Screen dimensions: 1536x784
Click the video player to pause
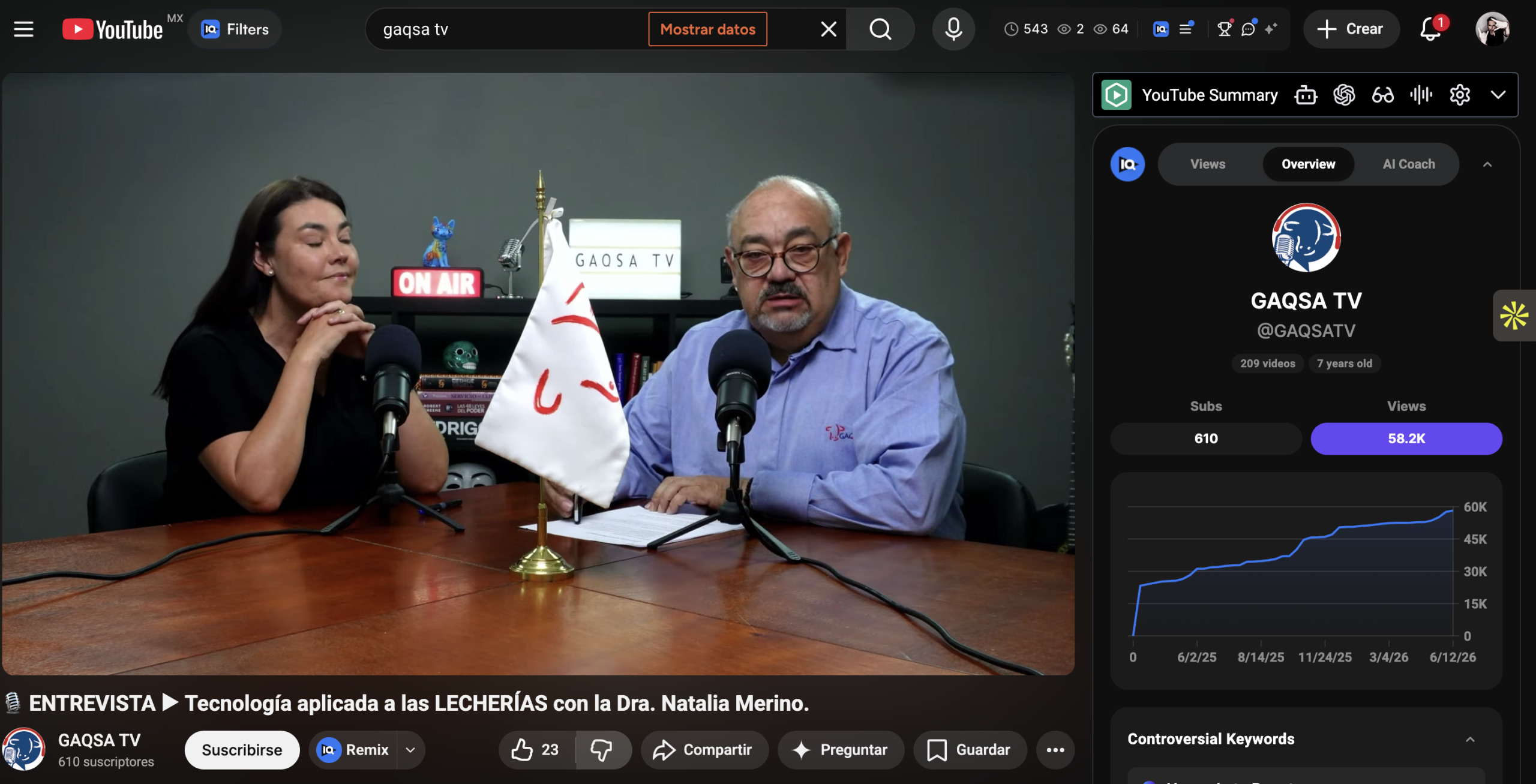coord(538,374)
